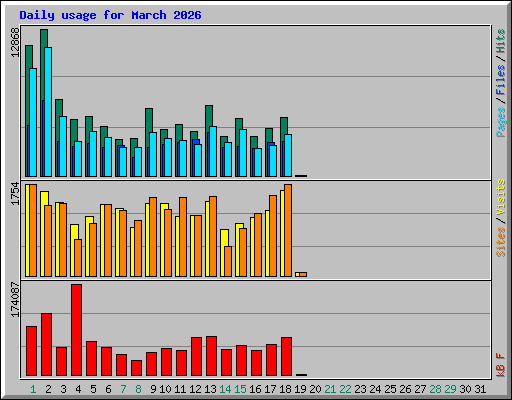Click green weekend day label 8
The image size is (512, 400).
pos(138,389)
